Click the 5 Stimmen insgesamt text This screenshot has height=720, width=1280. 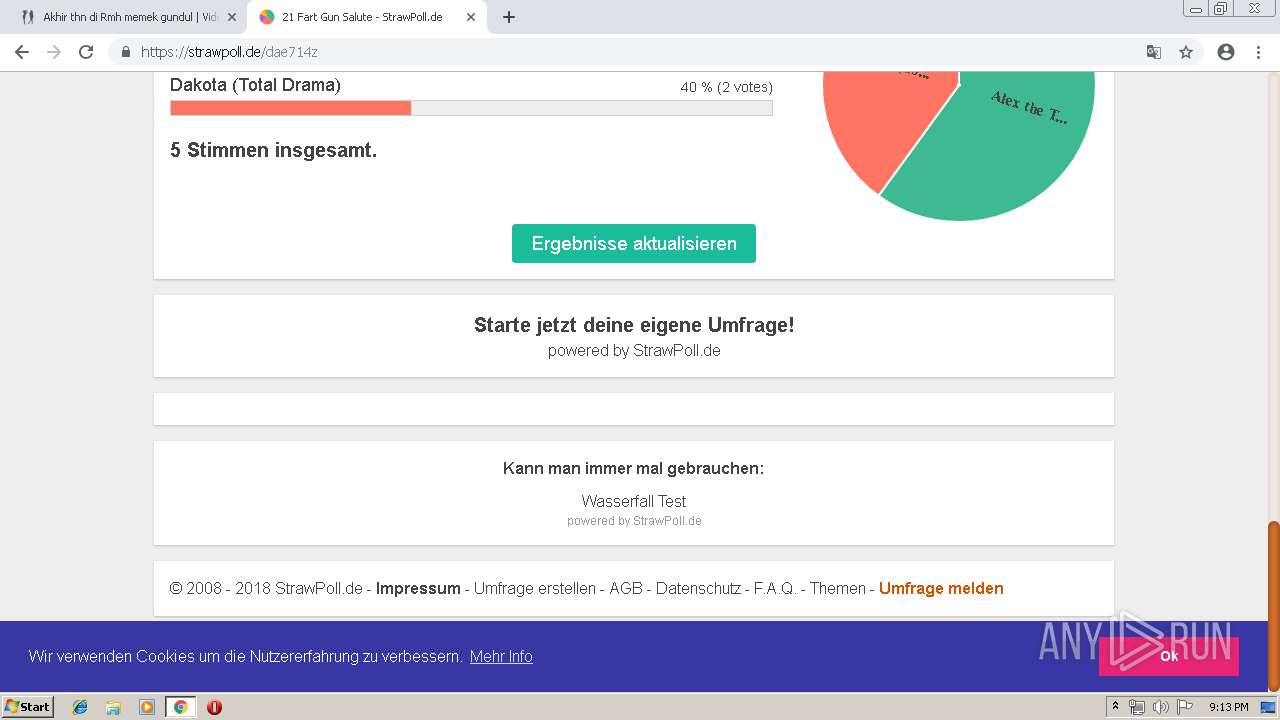273,151
